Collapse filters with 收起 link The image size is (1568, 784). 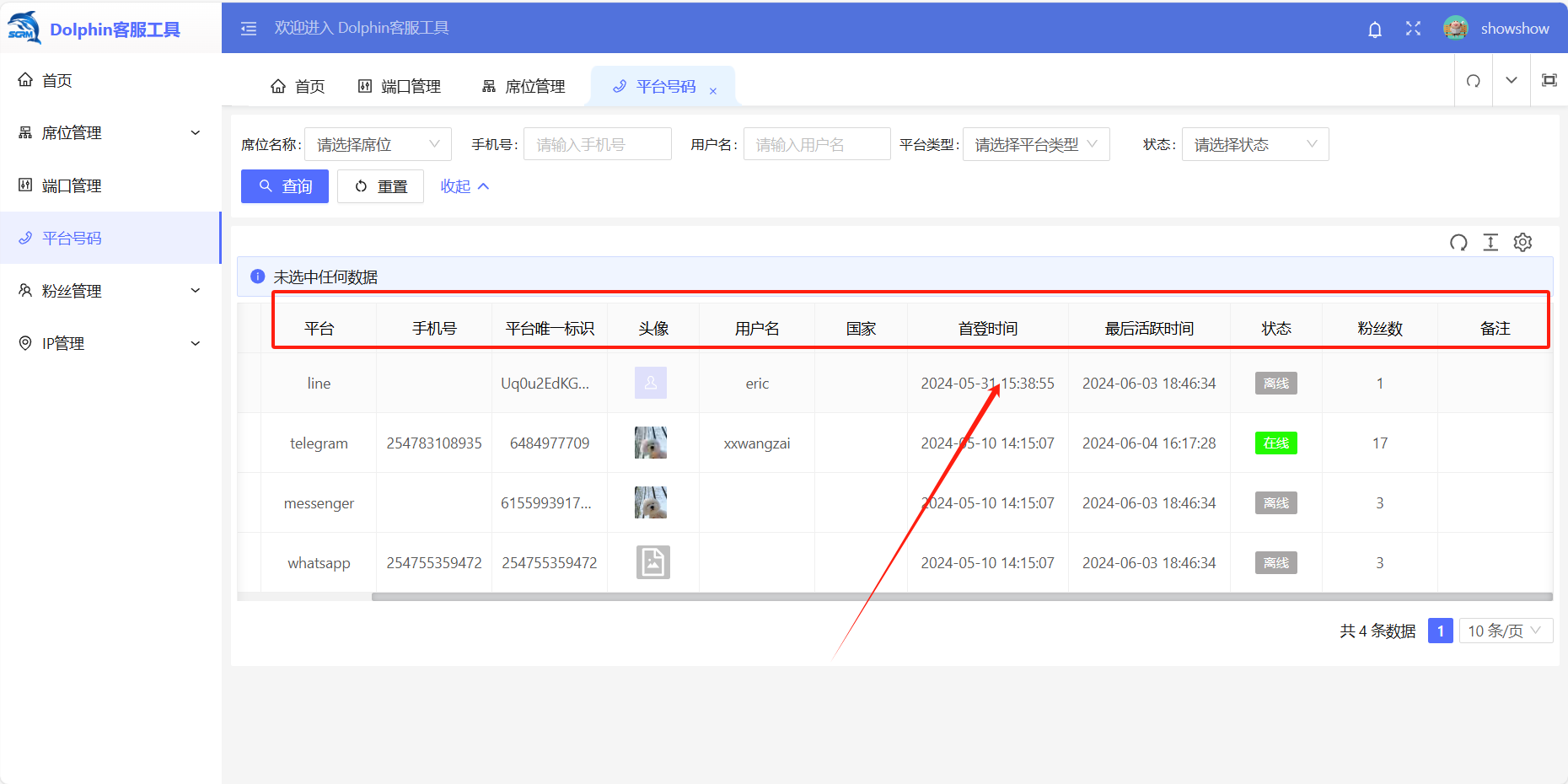coord(464,186)
